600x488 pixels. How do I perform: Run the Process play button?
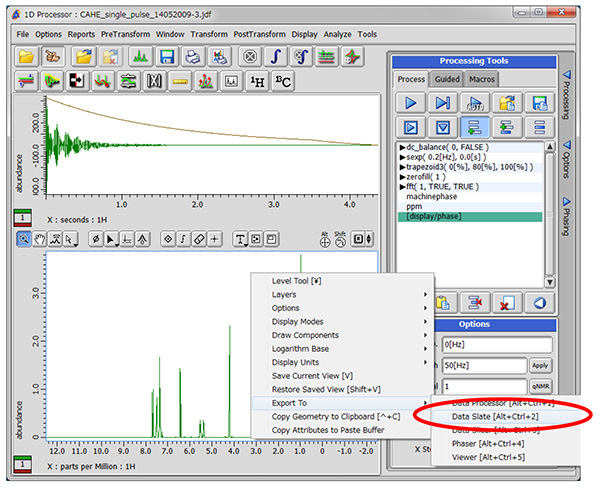pos(410,103)
